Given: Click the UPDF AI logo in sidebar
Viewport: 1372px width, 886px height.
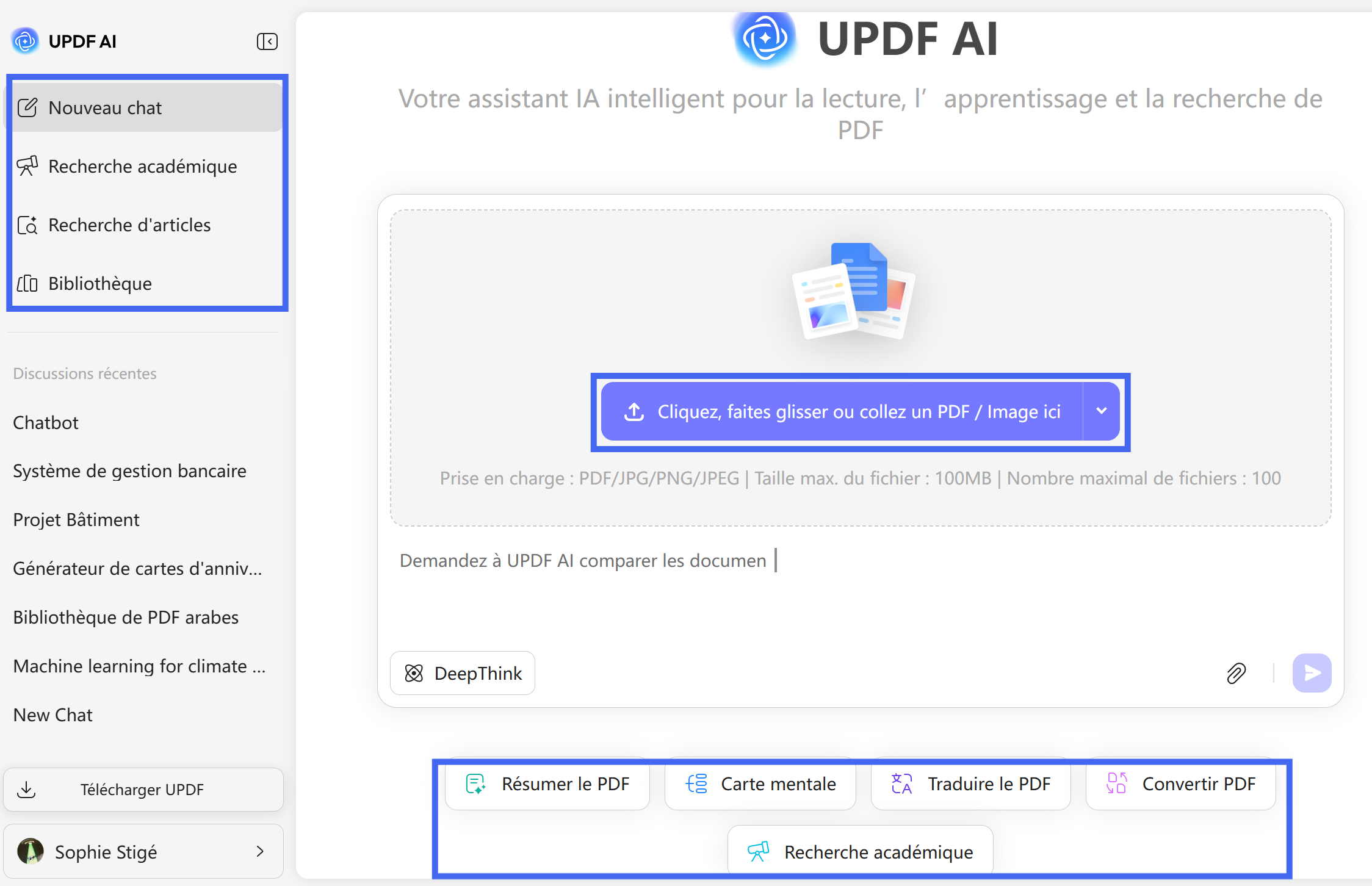Looking at the screenshot, I should pyautogui.click(x=25, y=41).
